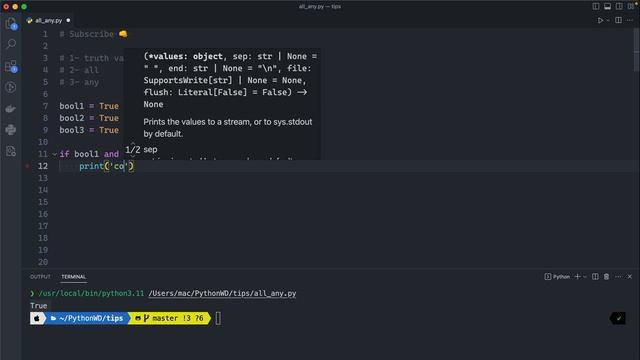Run the Python file with play button
This screenshot has width=640, height=360.
coord(600,20)
